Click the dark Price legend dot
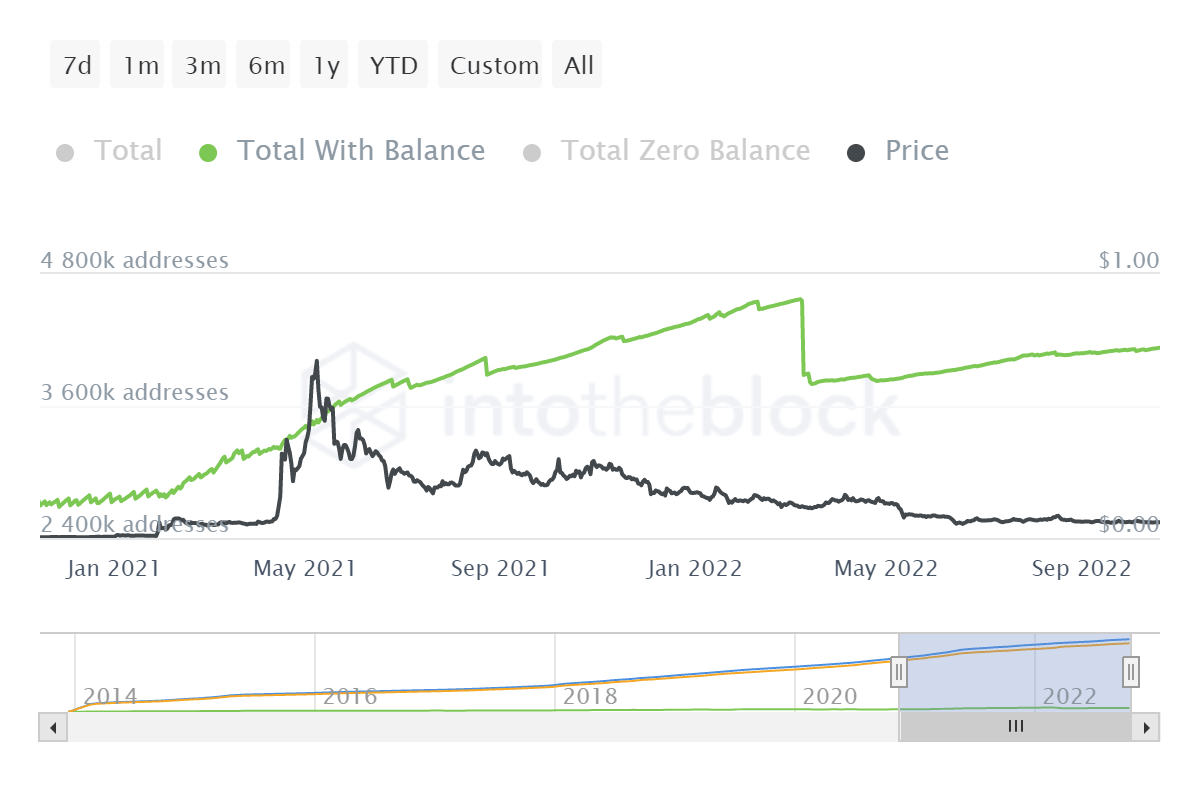1200x800 pixels. pos(856,153)
